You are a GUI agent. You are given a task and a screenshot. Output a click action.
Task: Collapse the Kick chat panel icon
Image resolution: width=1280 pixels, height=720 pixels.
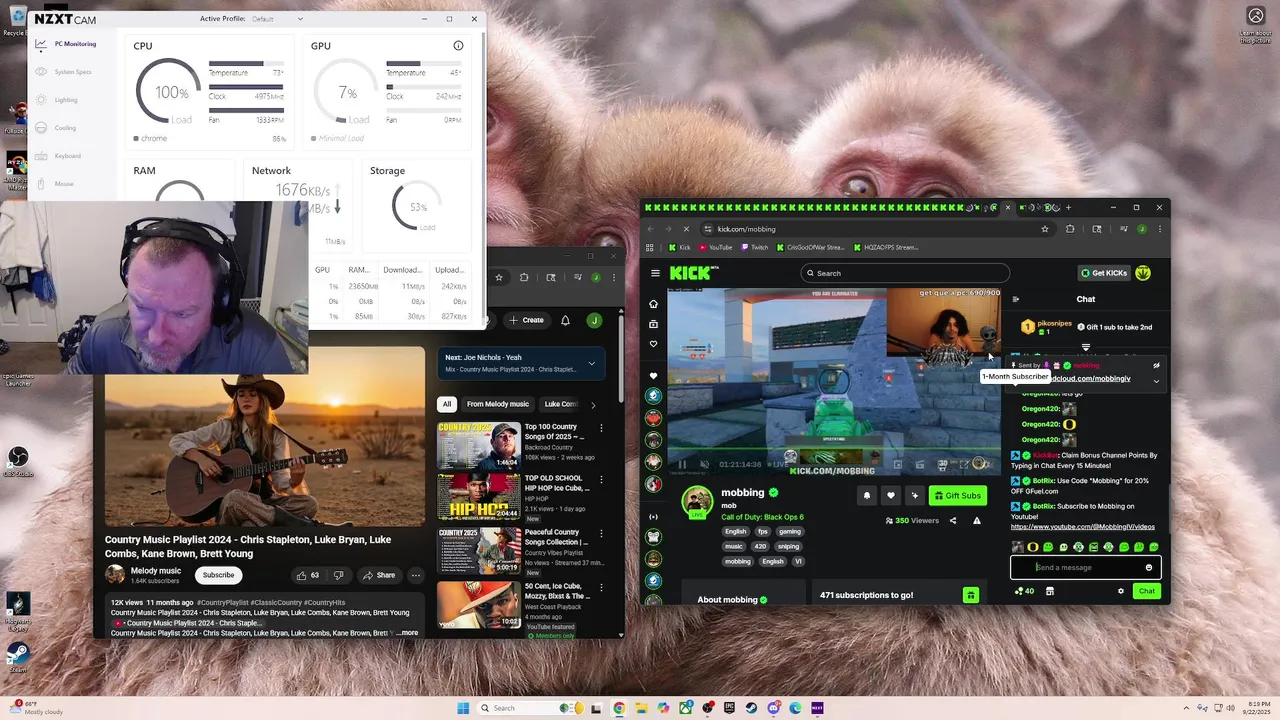point(1016,299)
